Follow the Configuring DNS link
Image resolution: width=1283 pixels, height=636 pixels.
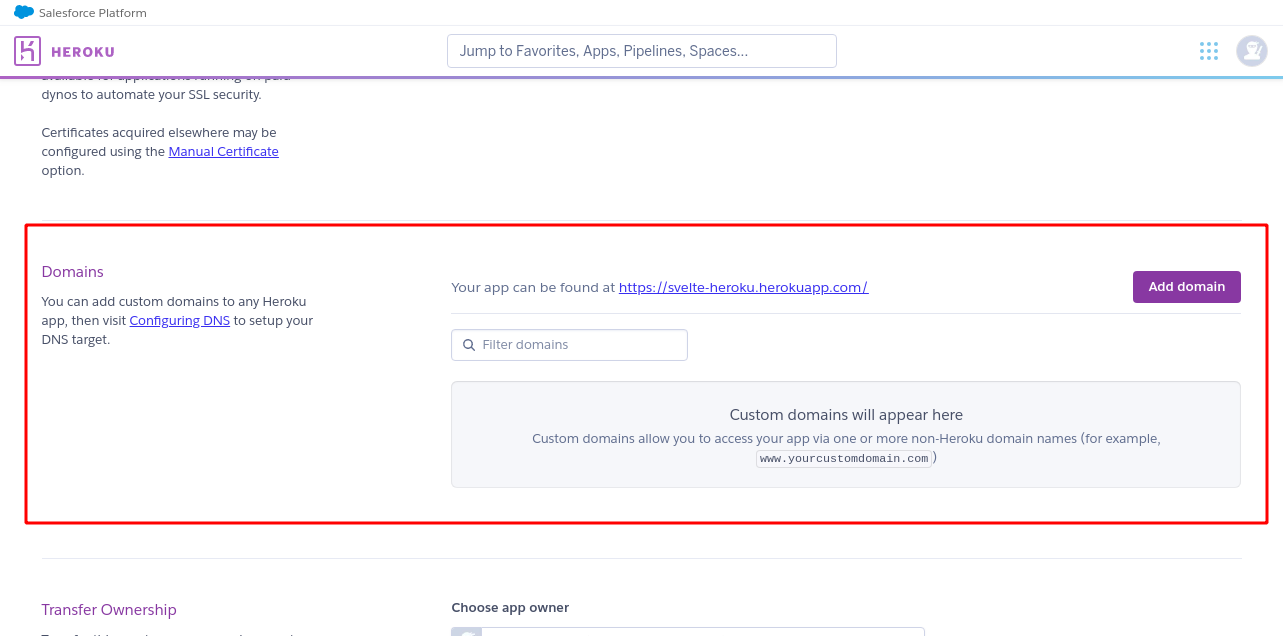click(180, 321)
